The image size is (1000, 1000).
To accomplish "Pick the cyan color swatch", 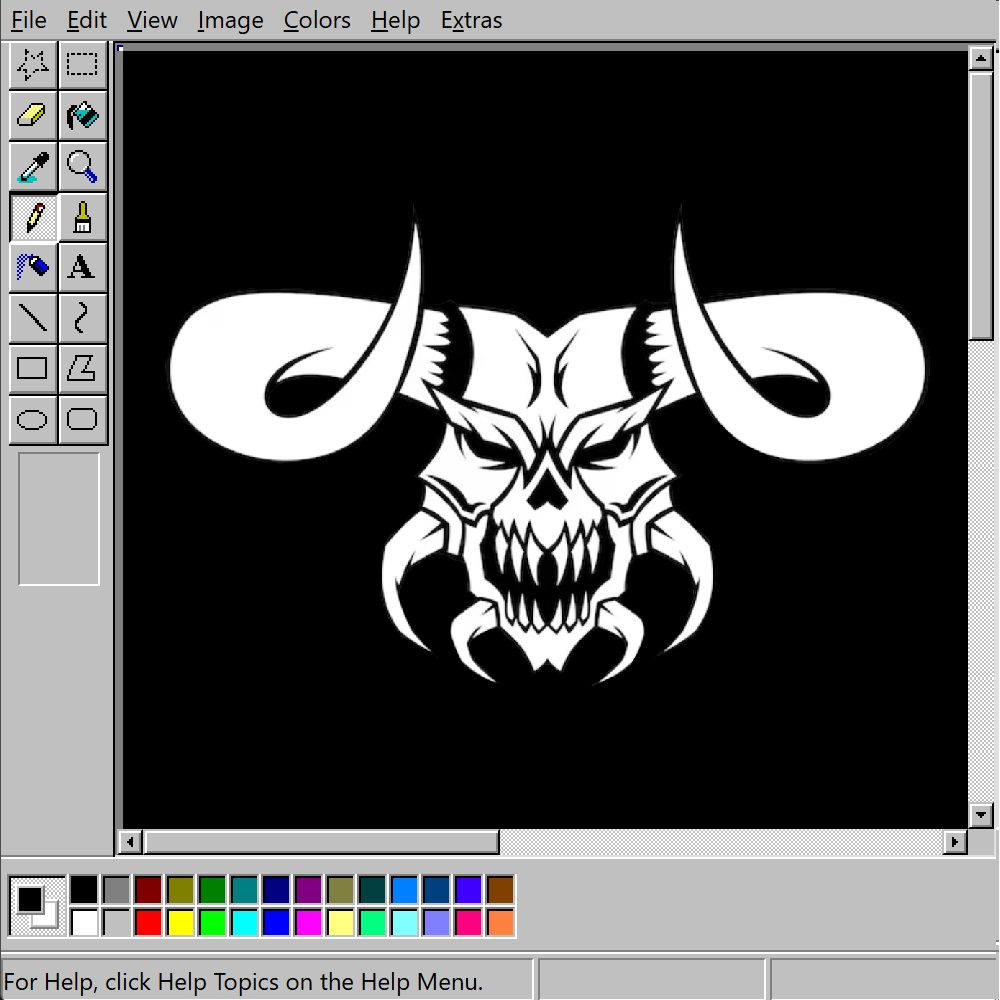I will pos(244,922).
